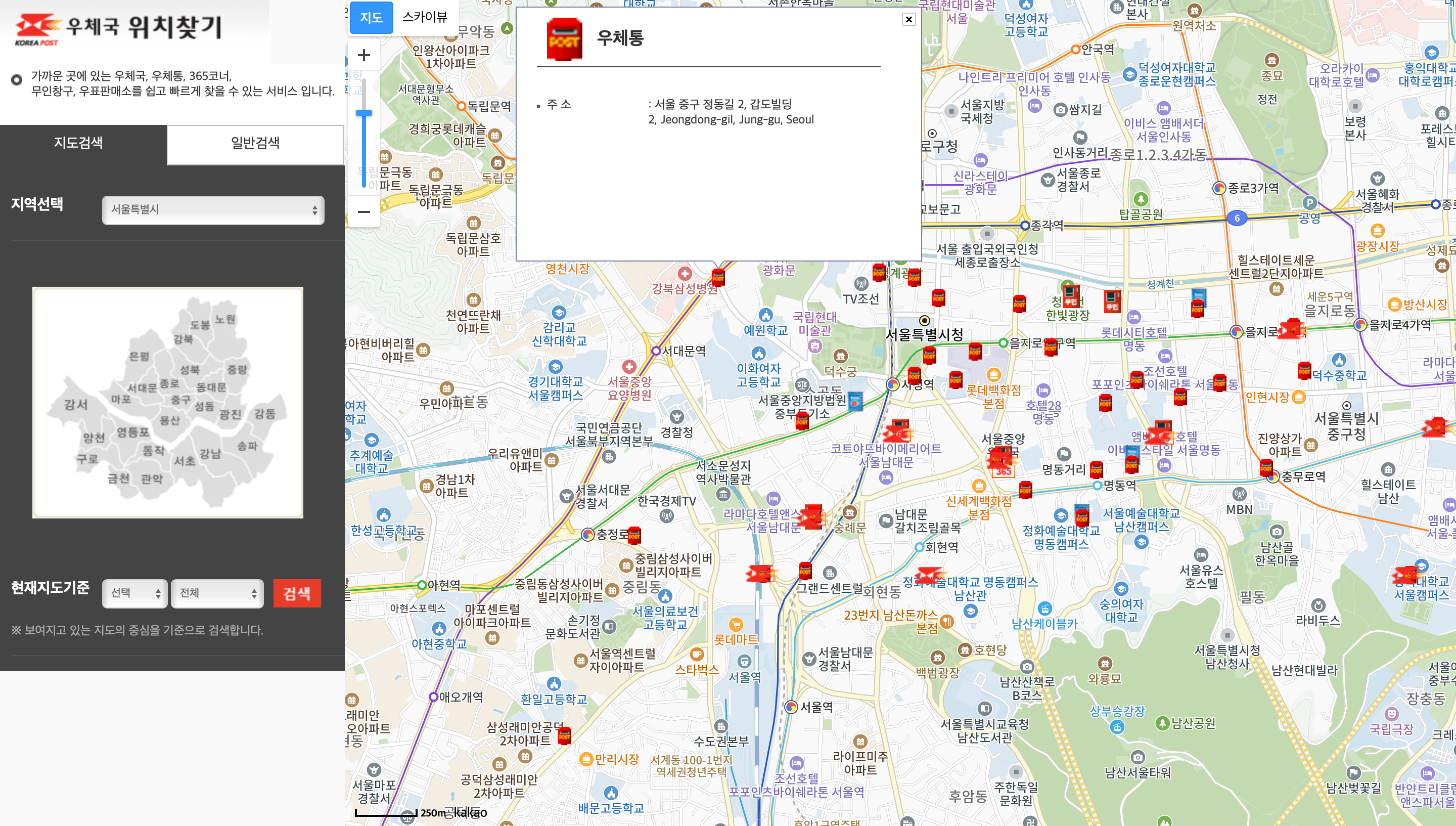The height and width of the screenshot is (826, 1456).
Task: Select the 지도검색 tab
Action: (x=78, y=143)
